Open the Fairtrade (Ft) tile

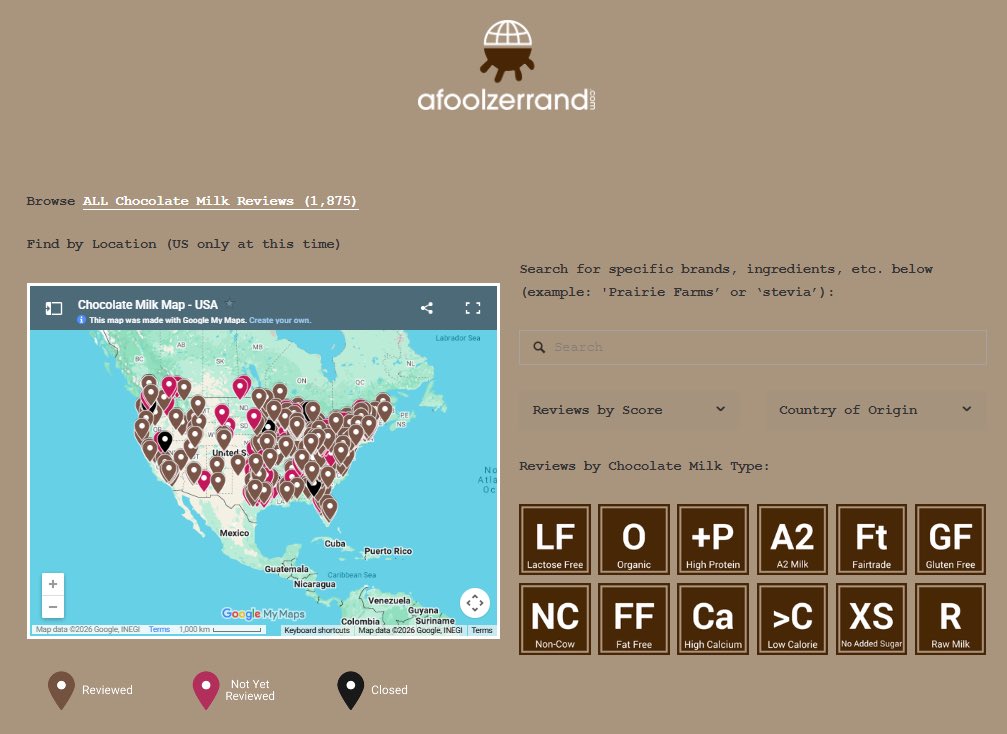[871, 539]
